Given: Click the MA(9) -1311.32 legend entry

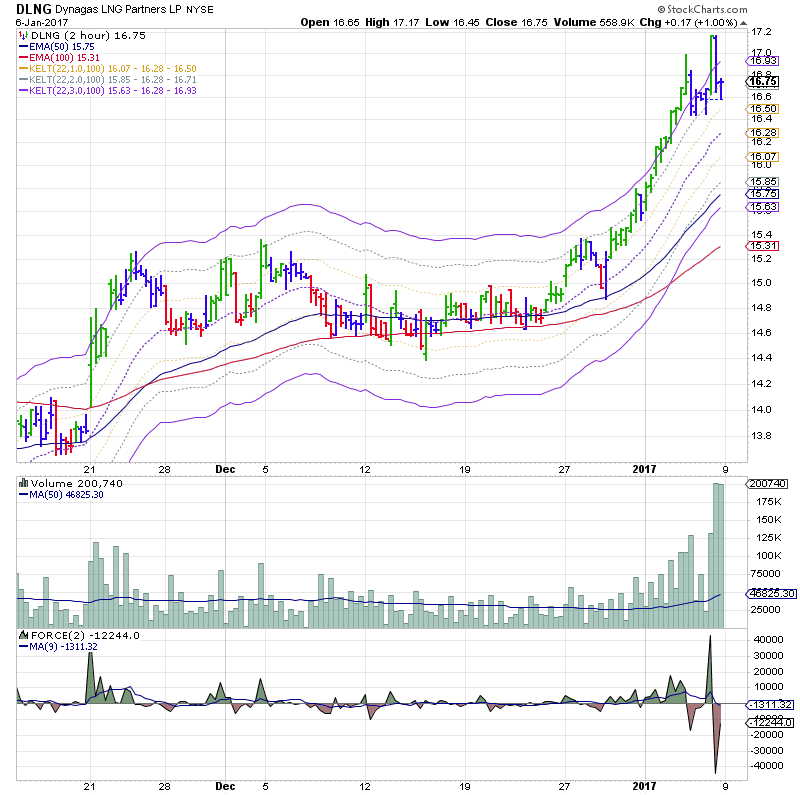Looking at the screenshot, I should [58, 647].
